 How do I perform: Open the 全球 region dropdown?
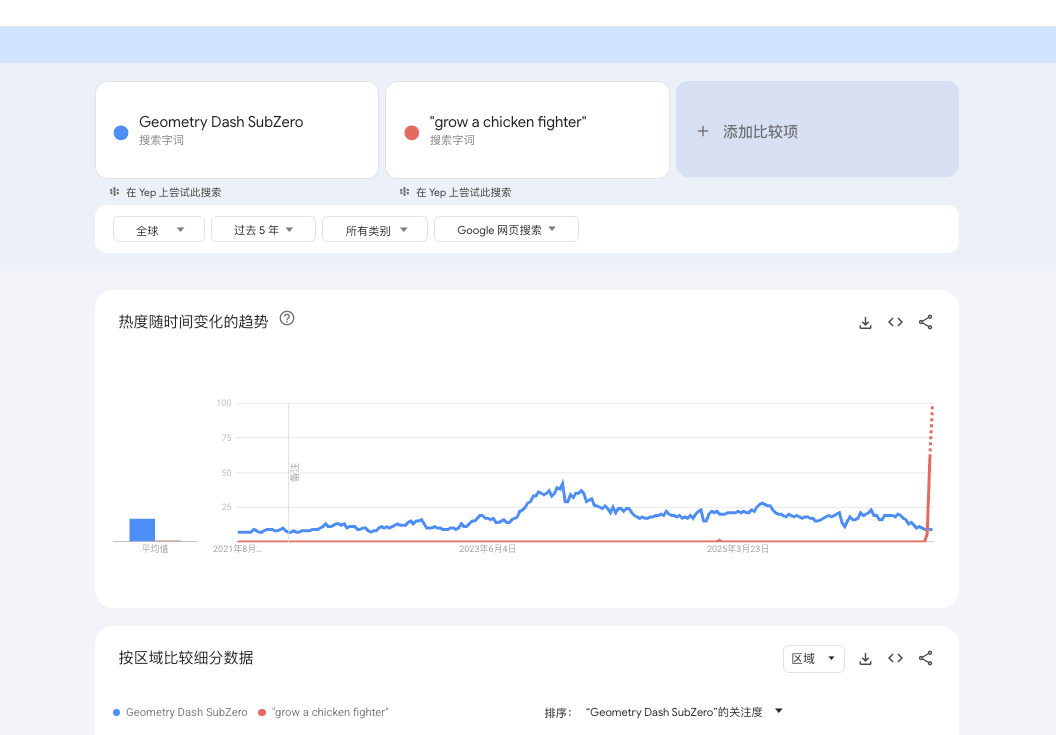pyautogui.click(x=159, y=229)
